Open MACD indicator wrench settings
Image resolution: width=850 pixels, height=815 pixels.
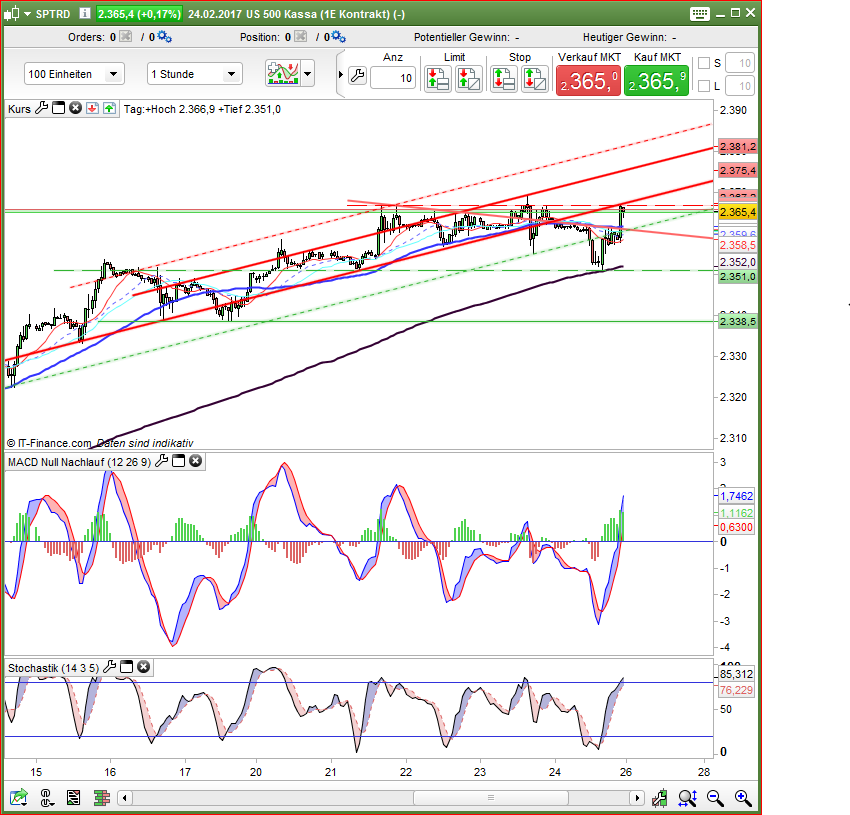point(162,461)
